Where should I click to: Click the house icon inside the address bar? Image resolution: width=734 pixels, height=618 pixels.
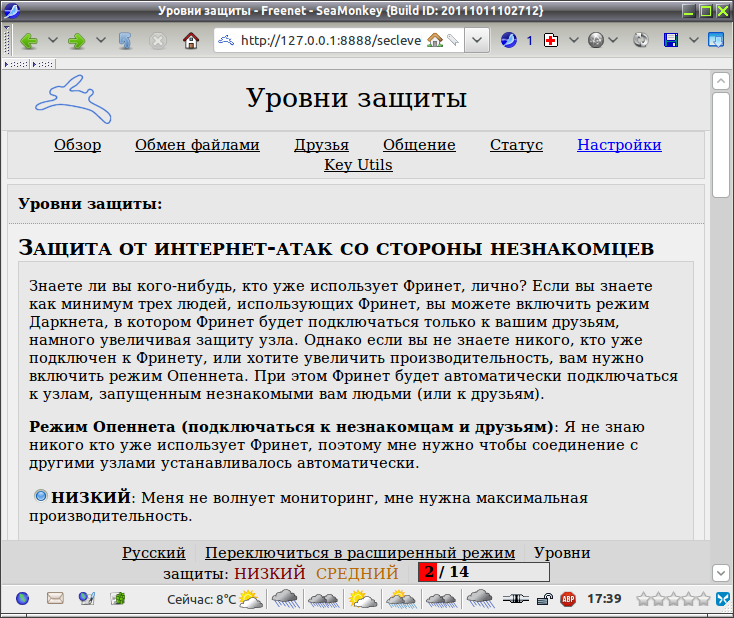(435, 40)
